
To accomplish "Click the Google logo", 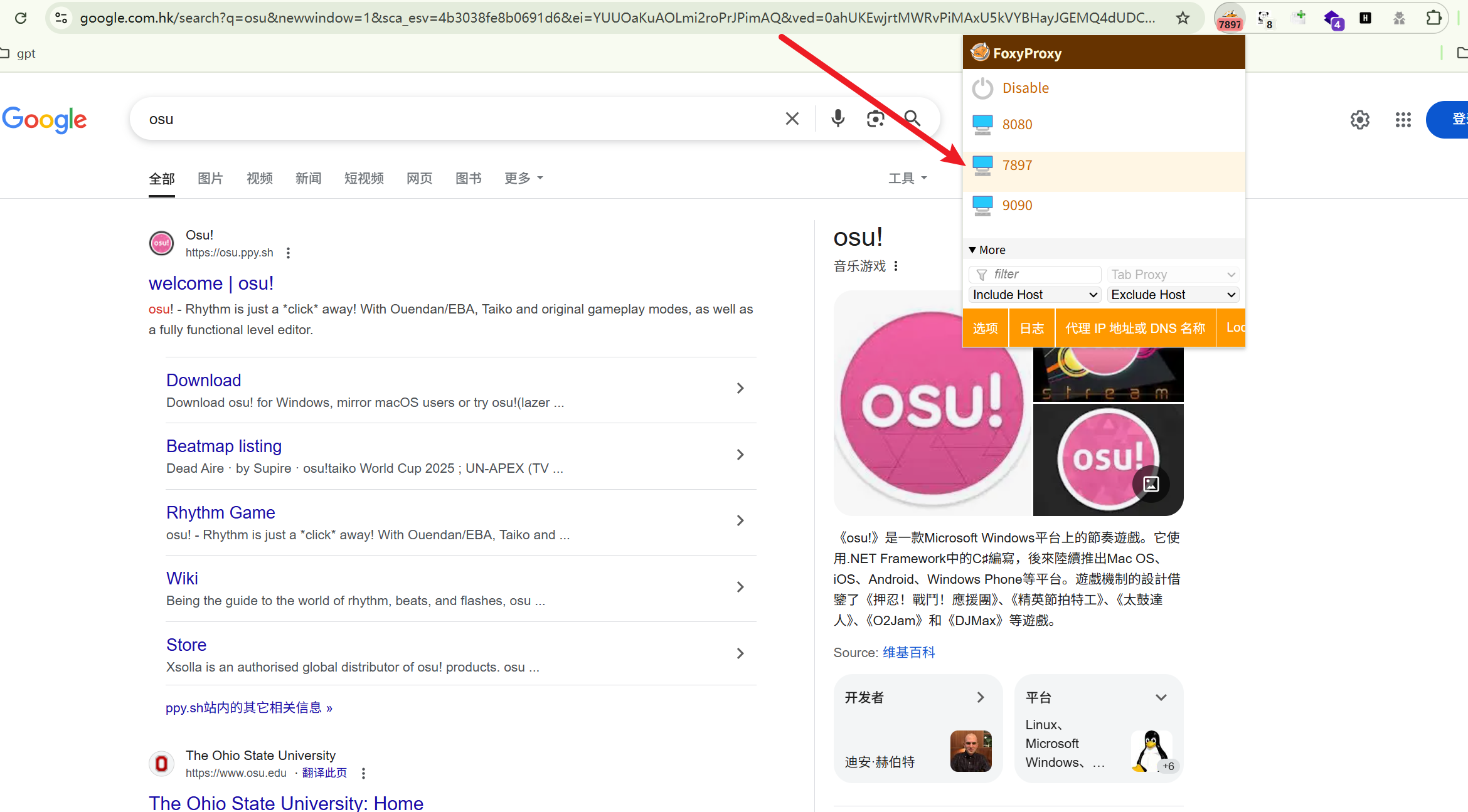I will (45, 119).
